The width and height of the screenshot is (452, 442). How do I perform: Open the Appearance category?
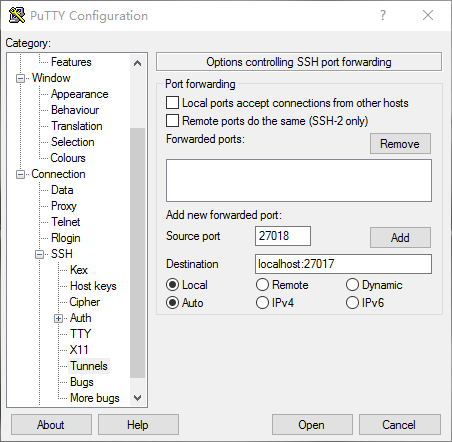[x=80, y=94]
